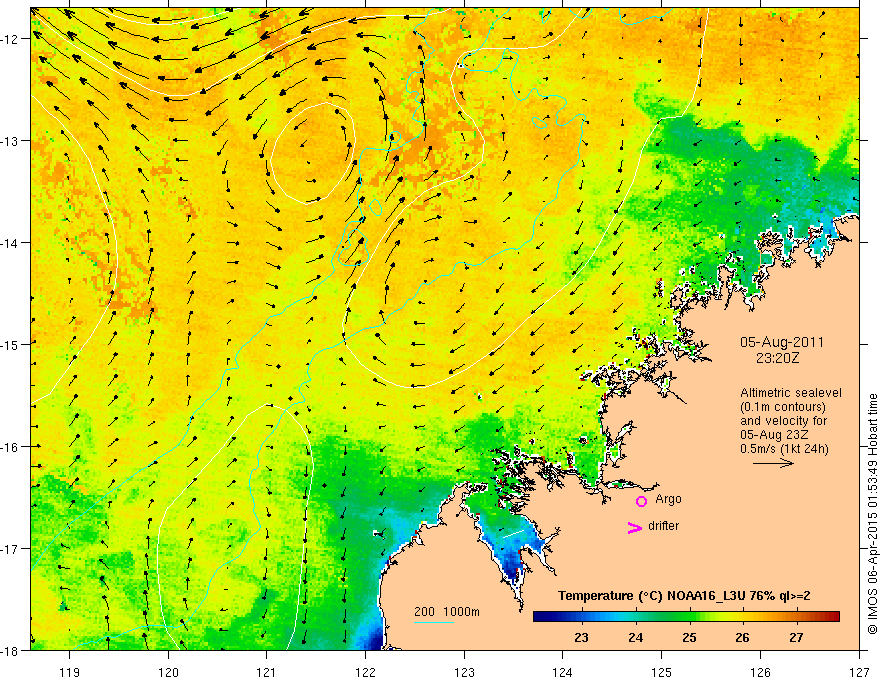
Task: Click the '05-Aug-2011' date label
Action: point(782,342)
